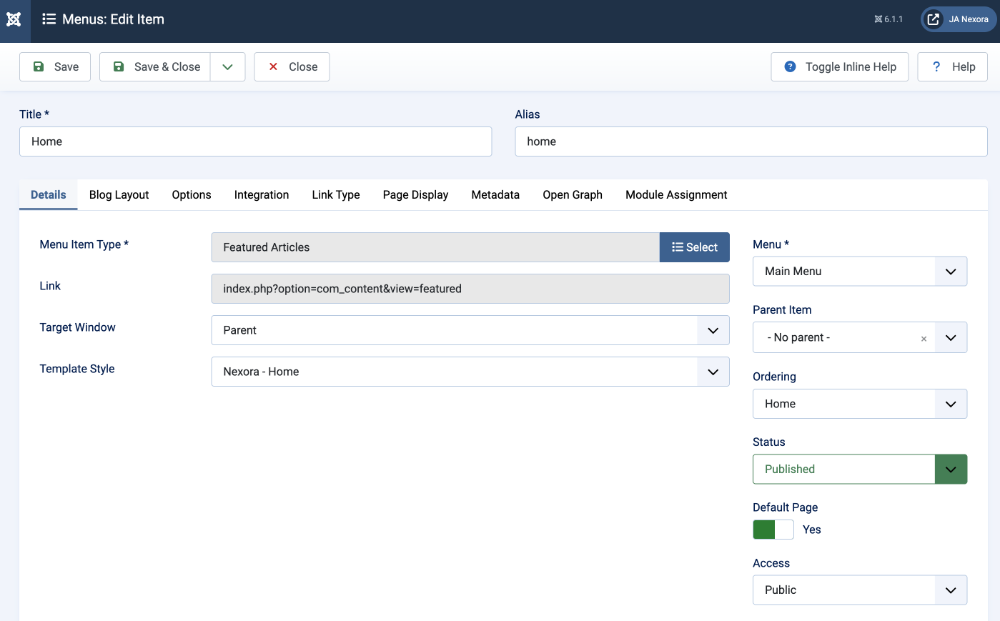Click the Save button
Image resolution: width=1000 pixels, height=621 pixels.
pyautogui.click(x=55, y=67)
